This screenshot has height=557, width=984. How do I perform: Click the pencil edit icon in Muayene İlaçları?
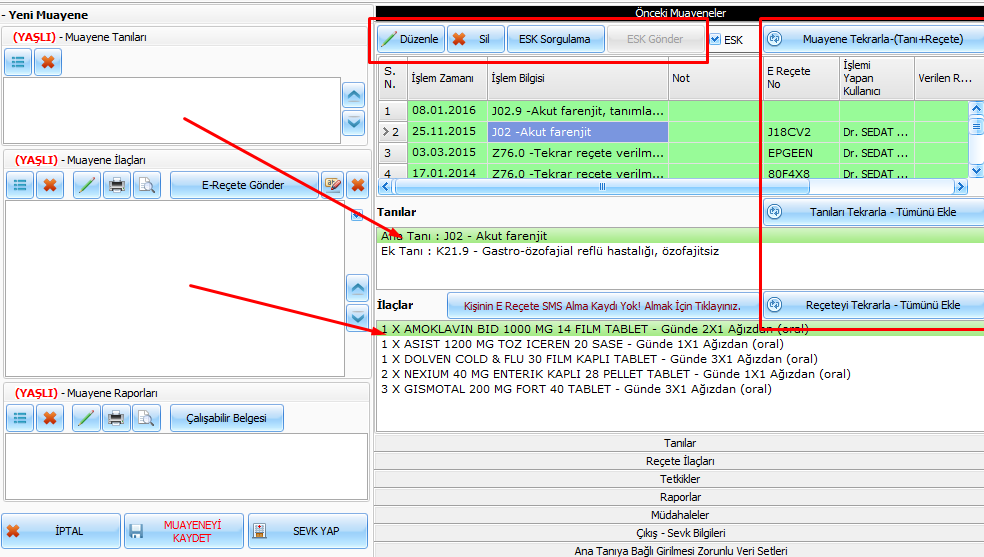pyautogui.click(x=87, y=185)
